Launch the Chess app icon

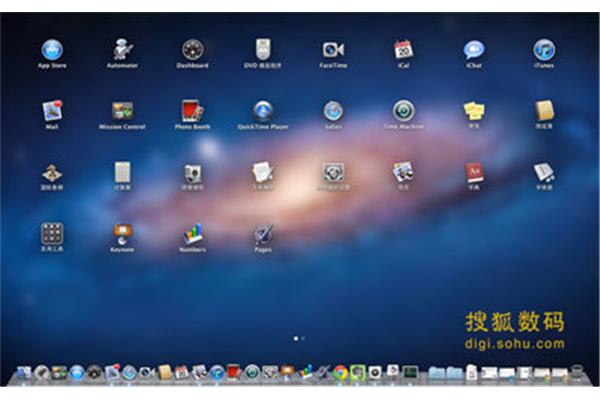click(x=52, y=173)
